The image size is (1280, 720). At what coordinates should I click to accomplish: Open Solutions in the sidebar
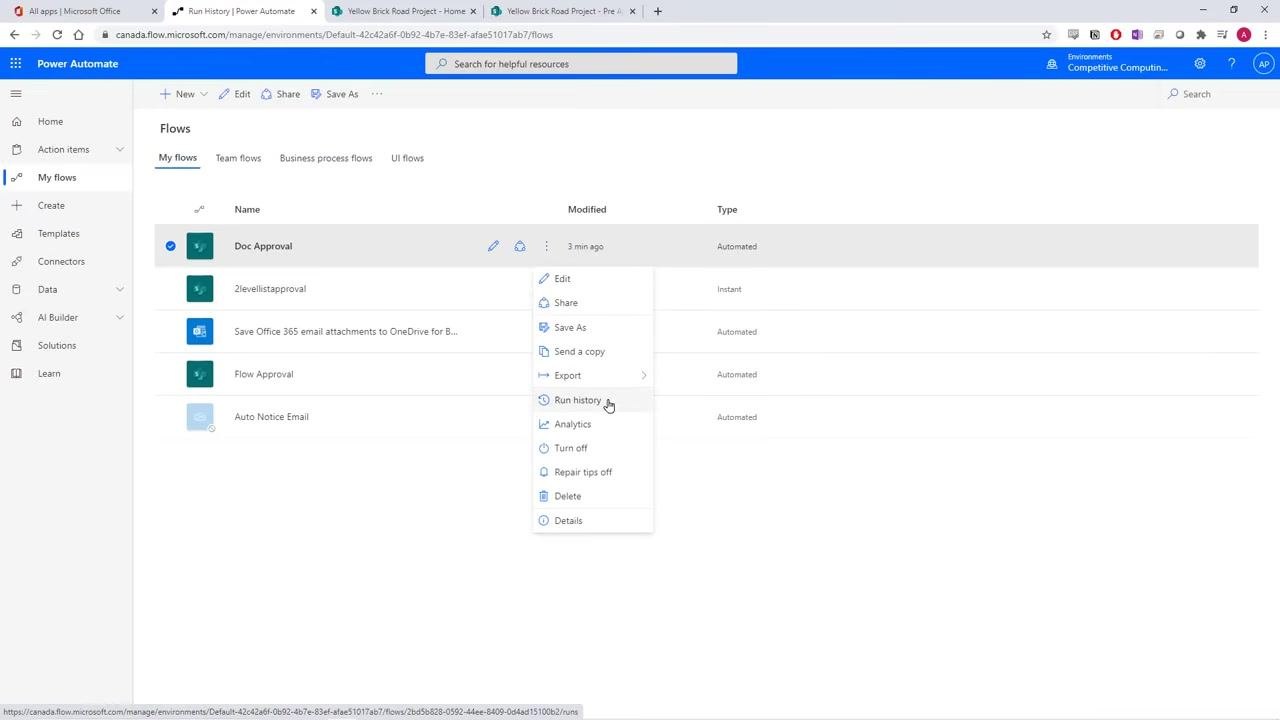pos(57,345)
